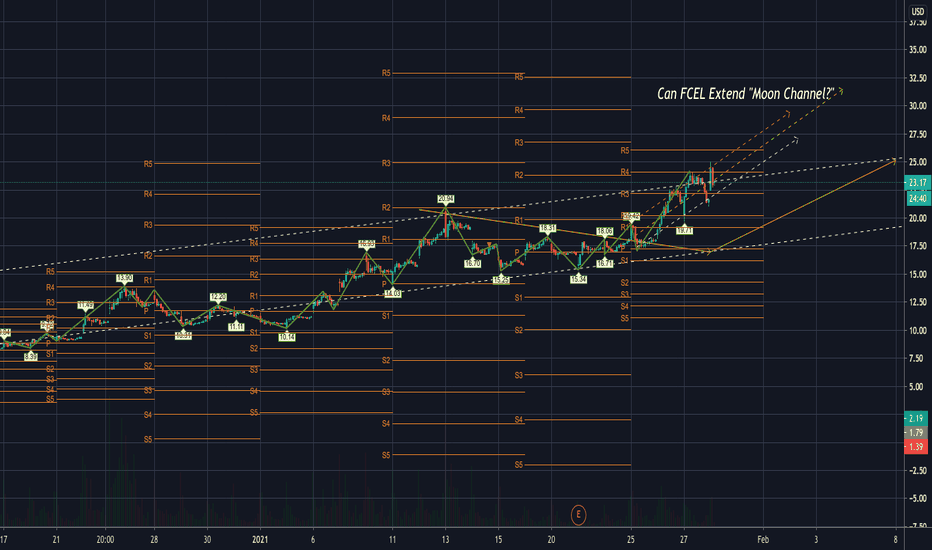Screen dimensions: 932x550
Task: Click date 28 on the time axis
Action: coord(154,540)
